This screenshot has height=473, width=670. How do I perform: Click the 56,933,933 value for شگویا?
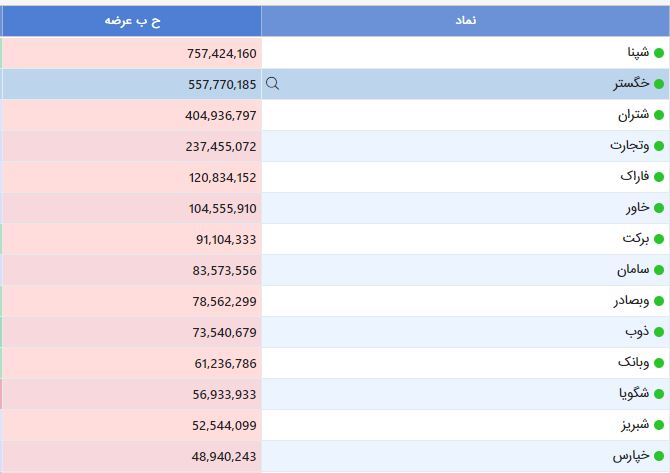(x=224, y=394)
